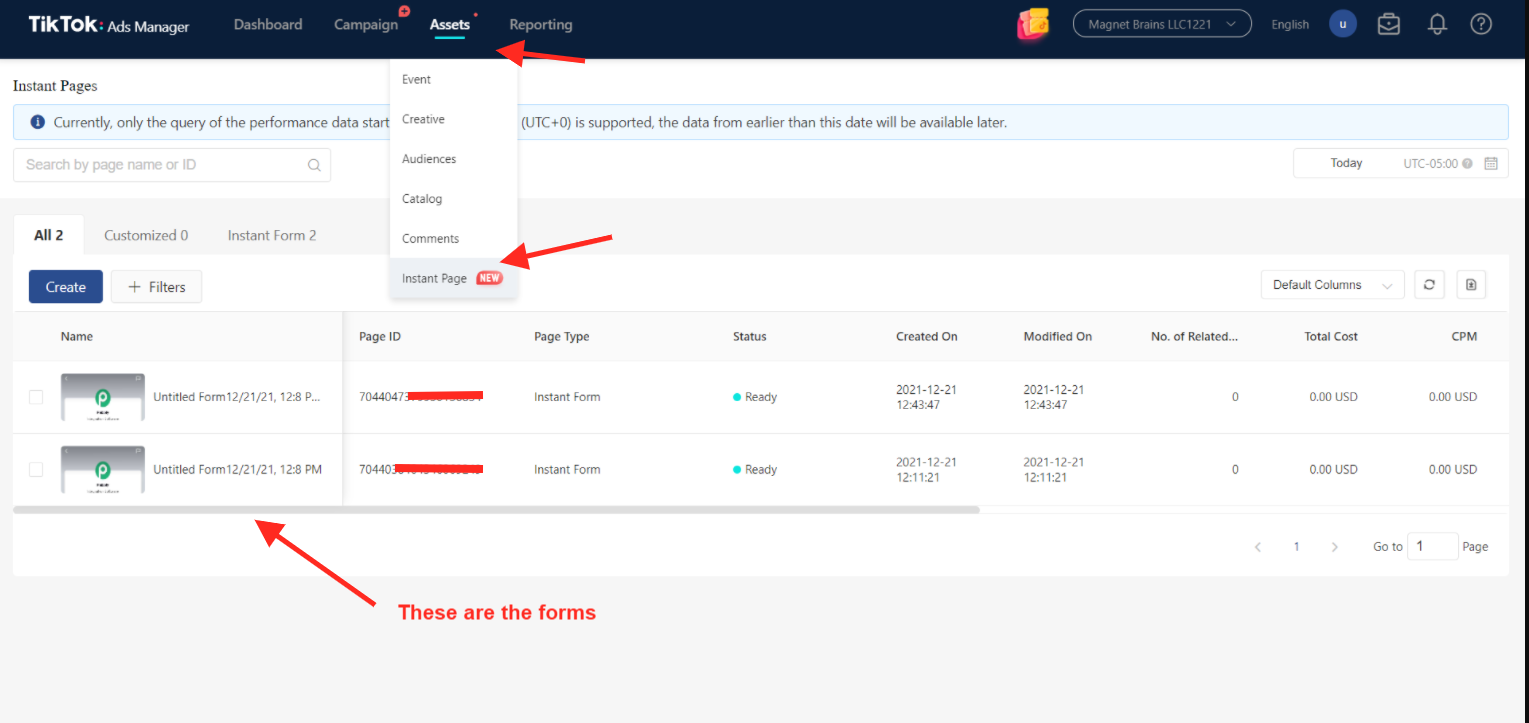Click the horizontal table scrollbar
Viewport: 1529px width, 723px height.
click(x=496, y=510)
